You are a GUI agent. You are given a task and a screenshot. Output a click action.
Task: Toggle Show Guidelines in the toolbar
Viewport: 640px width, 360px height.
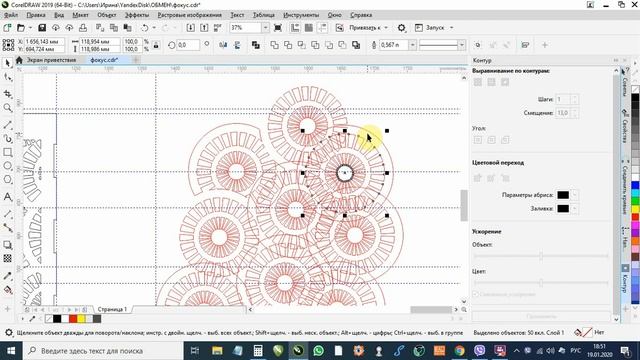click(322, 28)
